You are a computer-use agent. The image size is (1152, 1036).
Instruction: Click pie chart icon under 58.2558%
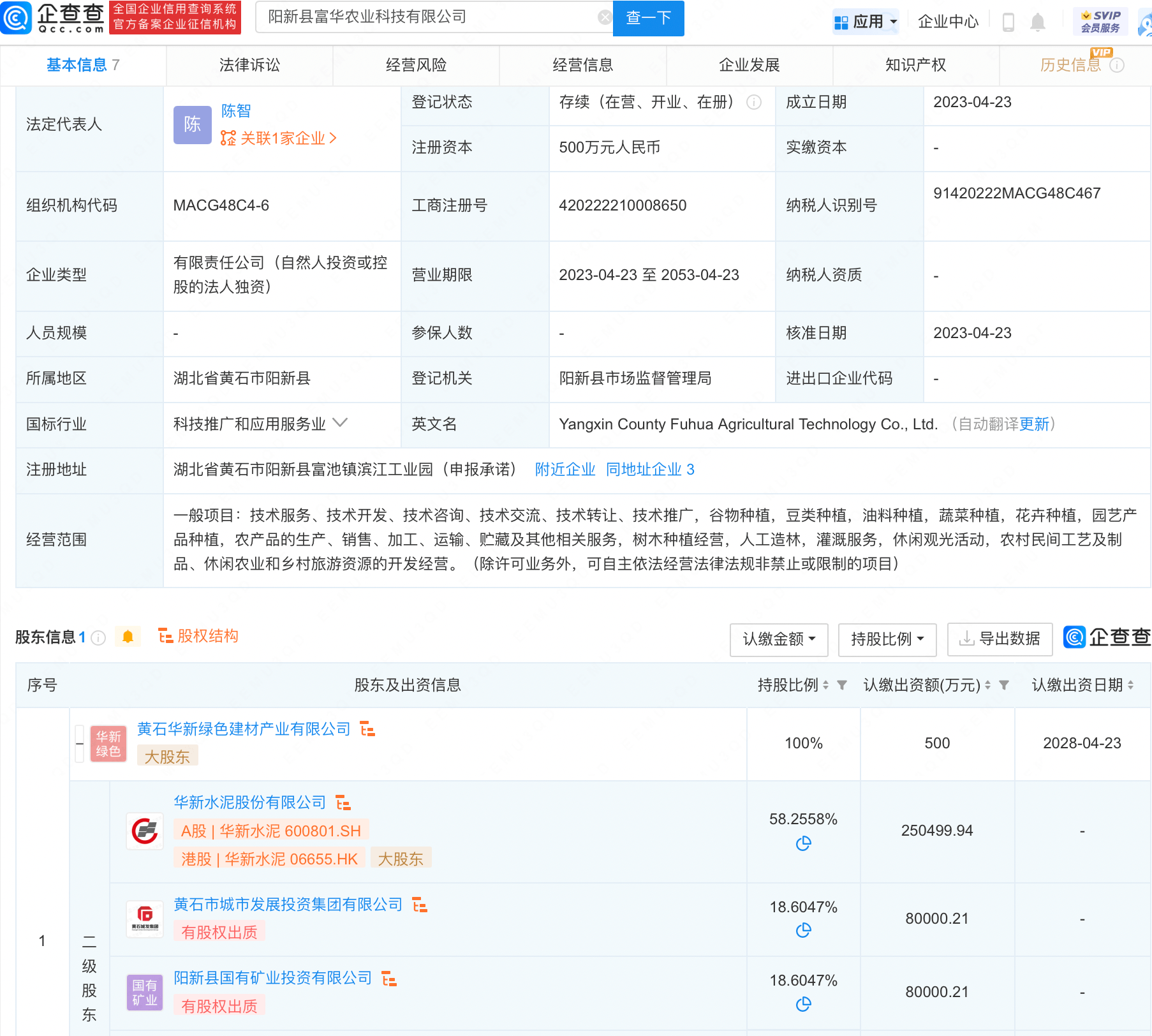pos(804,844)
